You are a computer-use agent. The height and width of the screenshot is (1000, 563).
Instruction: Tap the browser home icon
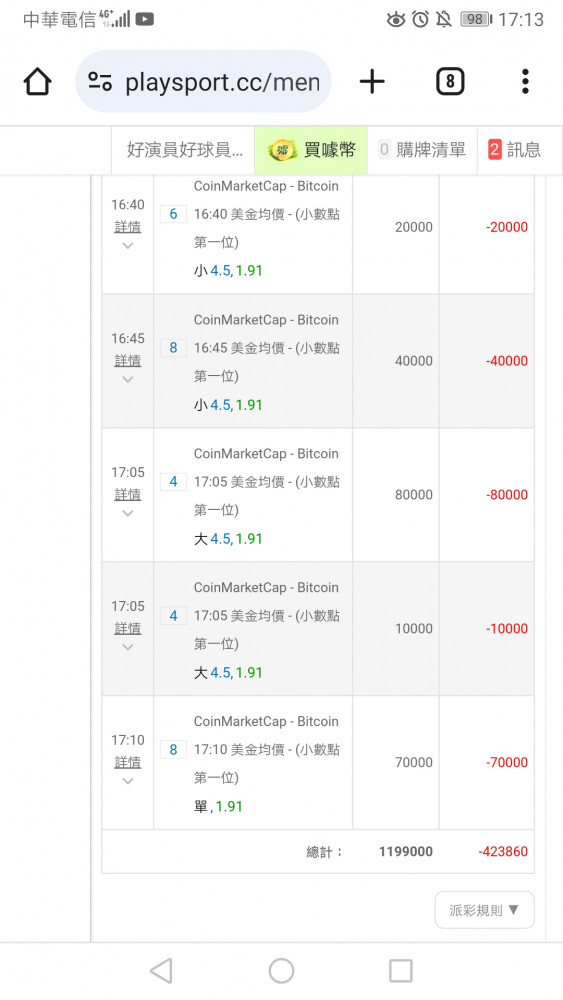tap(38, 82)
